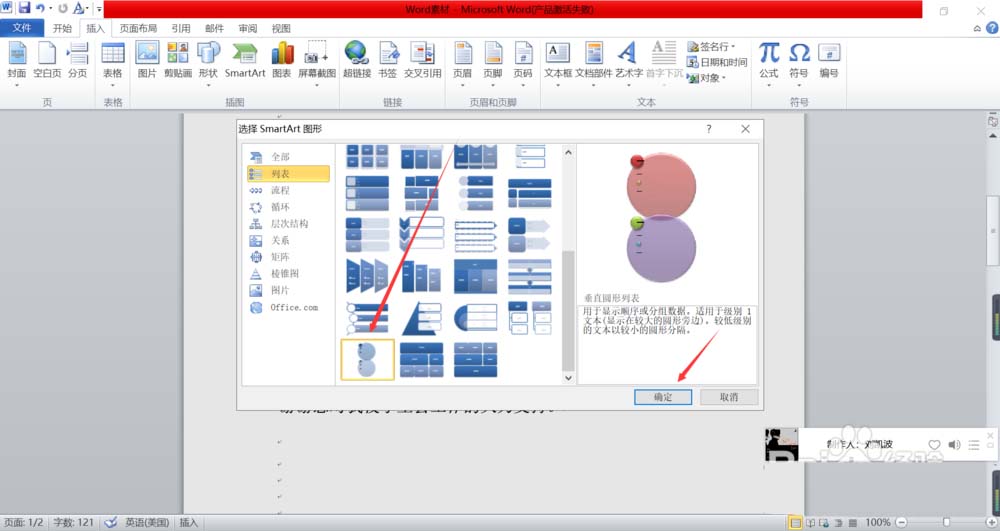Open the Shapes (形状) gallery
The height and width of the screenshot is (531, 1000).
tap(208, 62)
